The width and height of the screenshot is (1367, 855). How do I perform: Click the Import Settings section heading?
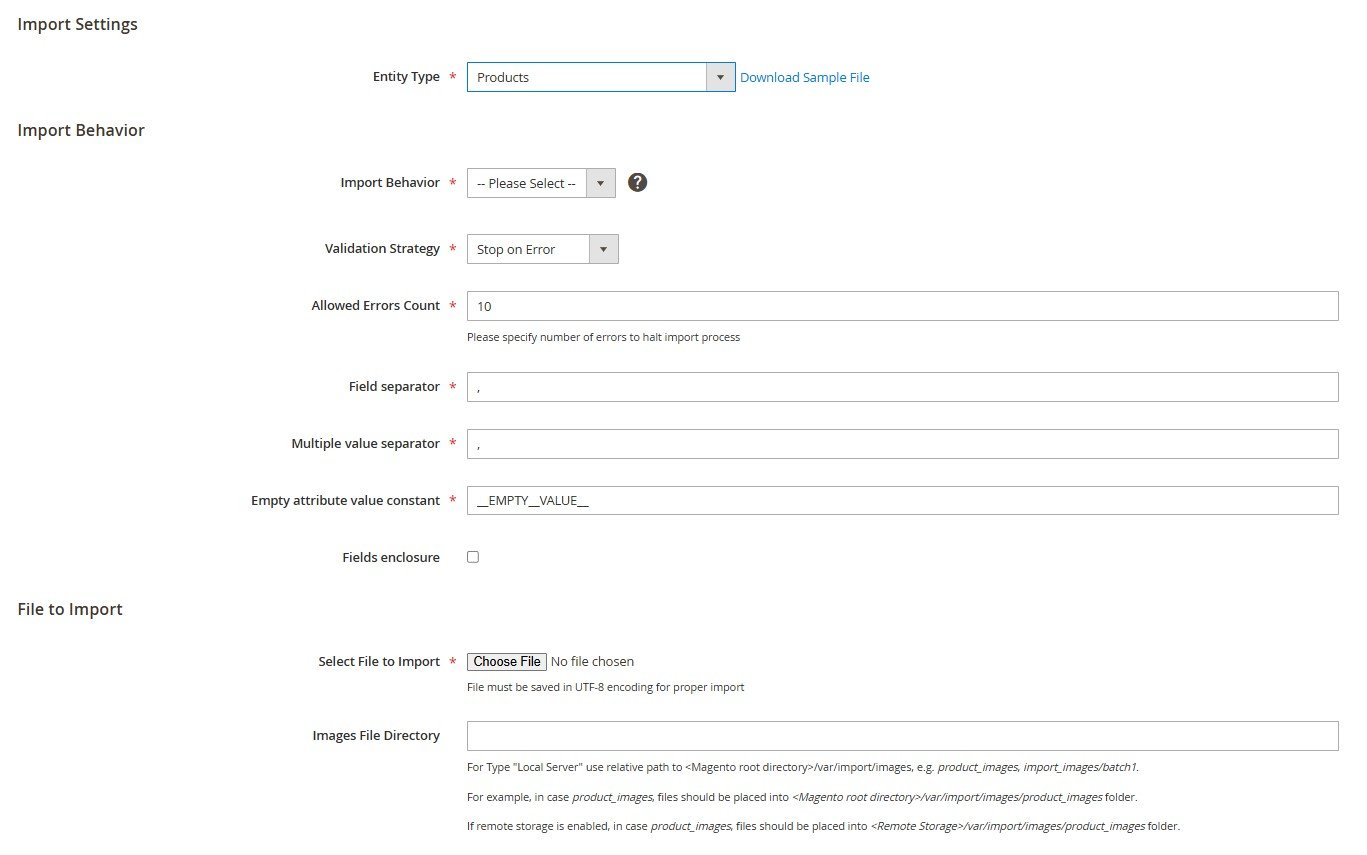point(78,24)
